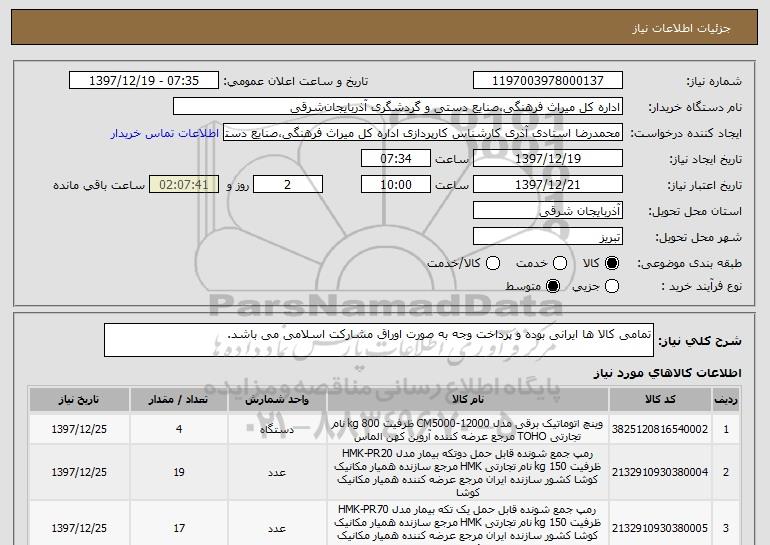
Task: Click quantity cell 19 in row 2
Action: 179,472
